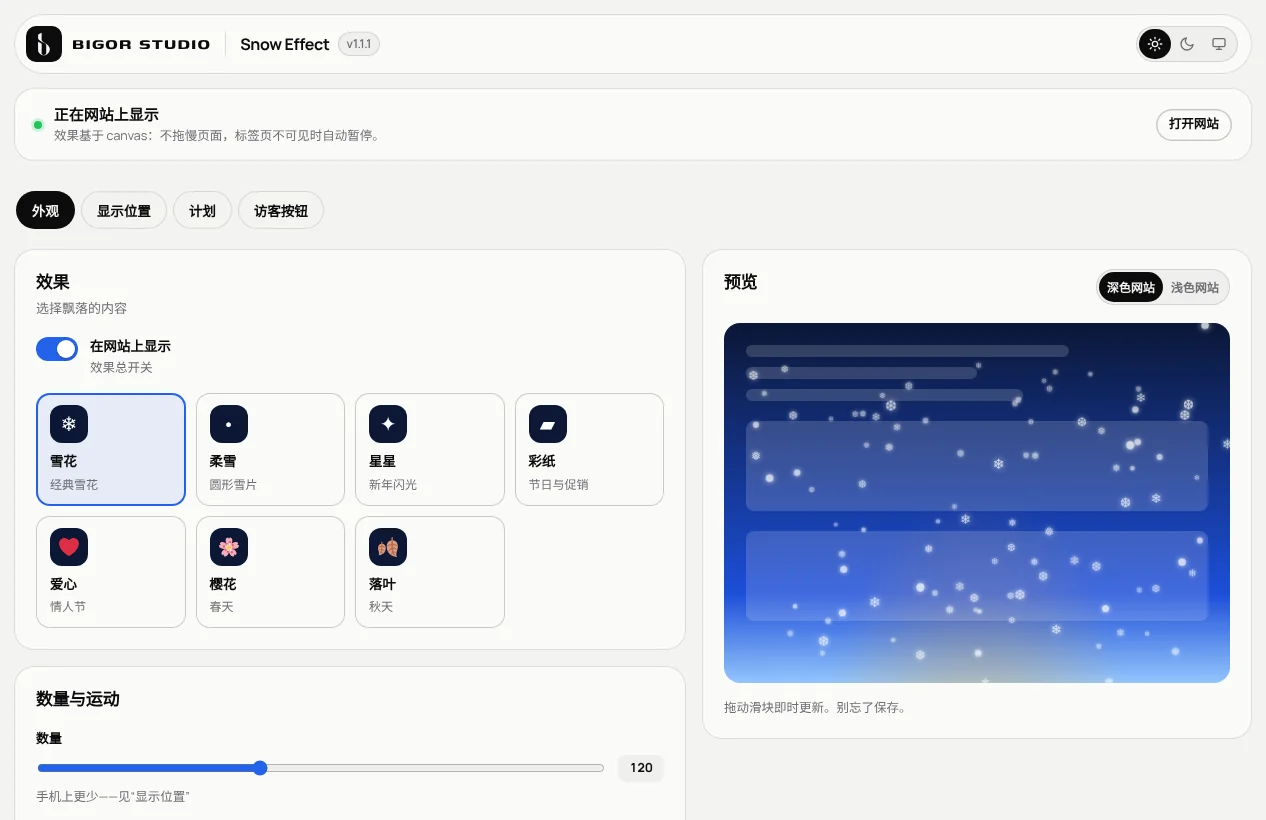
Task: Switch to dark theme moon icon
Action: click(x=1187, y=44)
